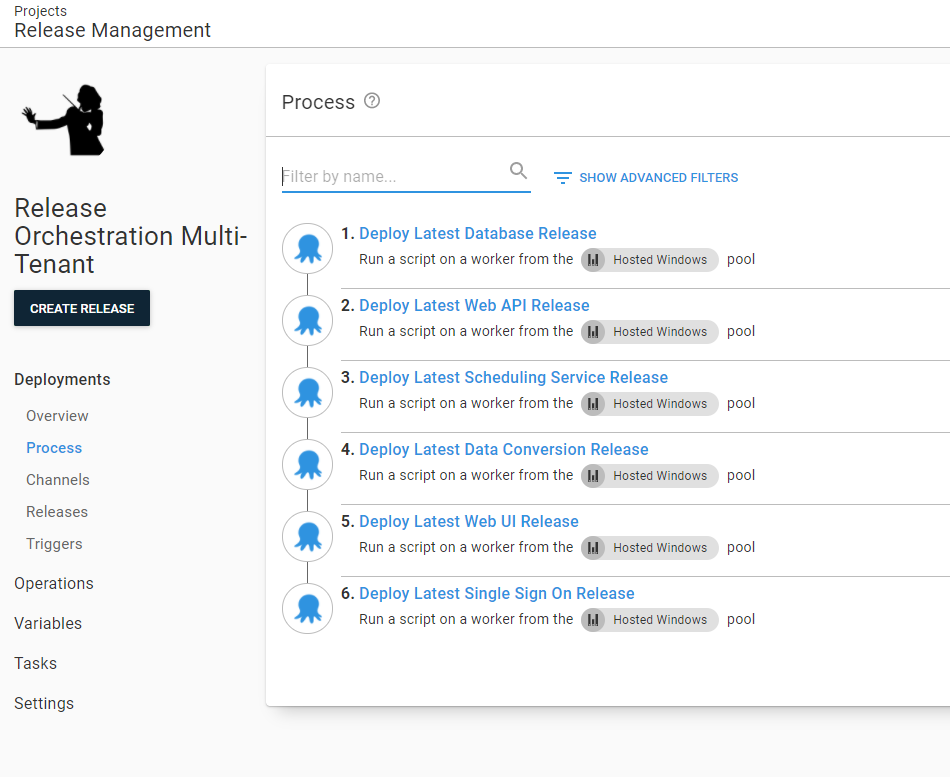Click the orchestra conductor project logo
Image resolution: width=950 pixels, height=777 pixels.
click(x=63, y=119)
